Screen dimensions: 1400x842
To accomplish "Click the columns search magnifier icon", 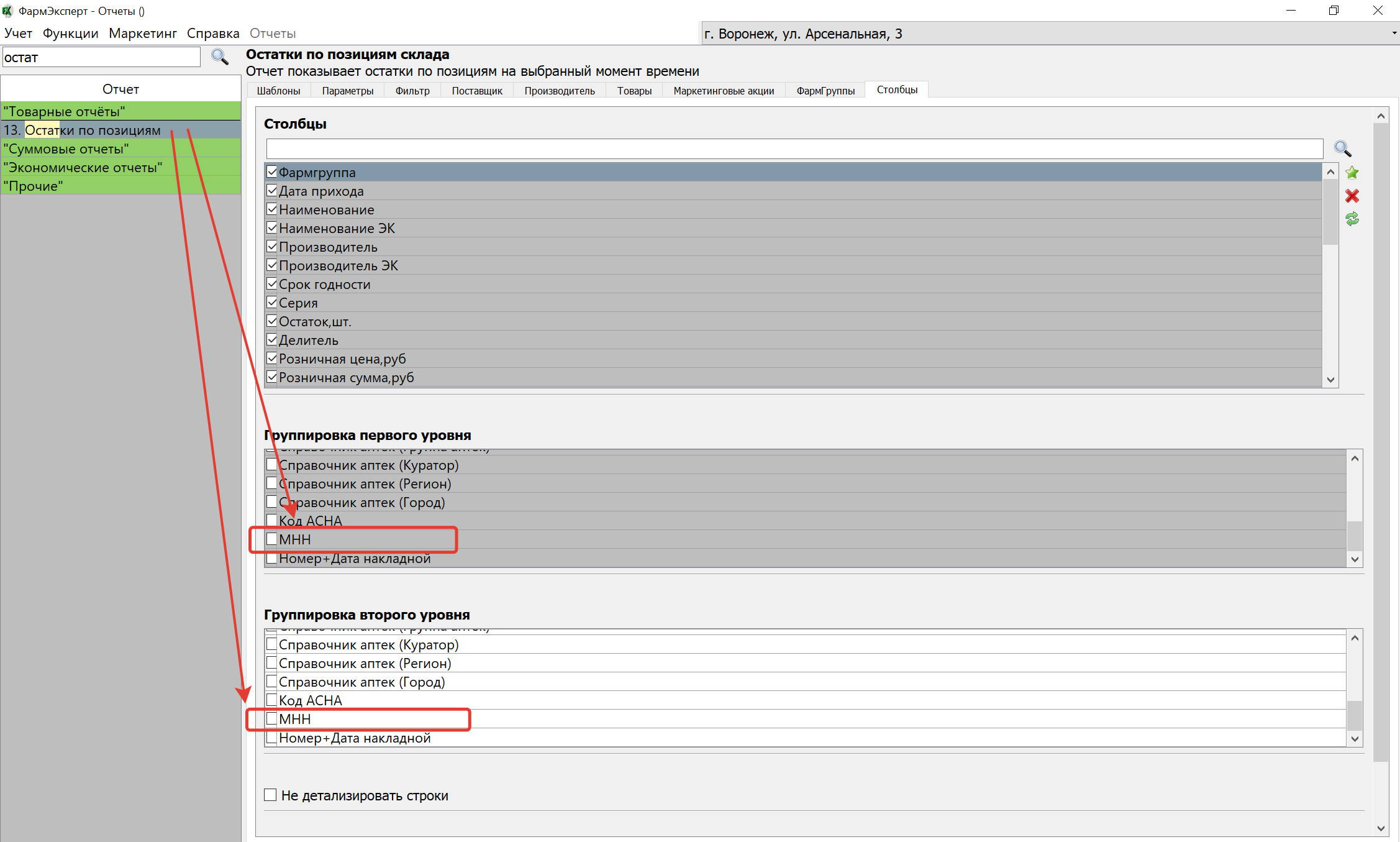I will [1342, 149].
